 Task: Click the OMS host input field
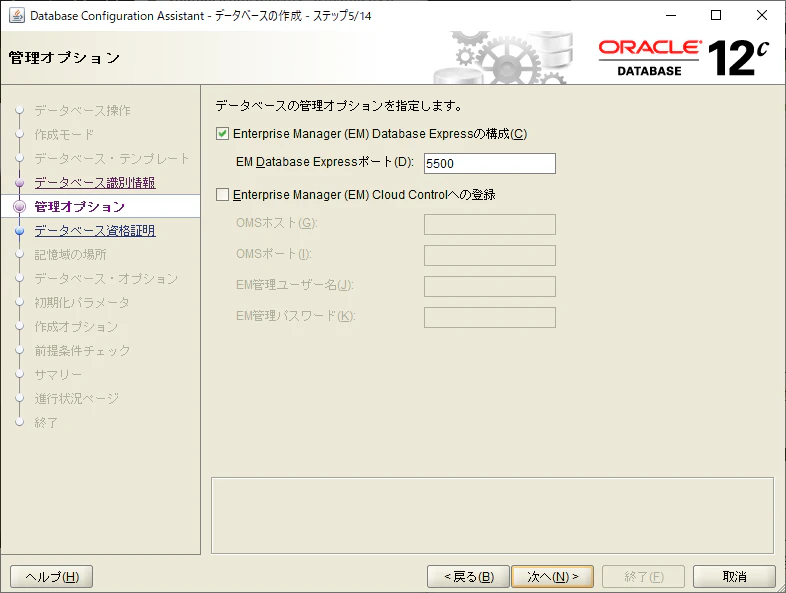[x=489, y=224]
